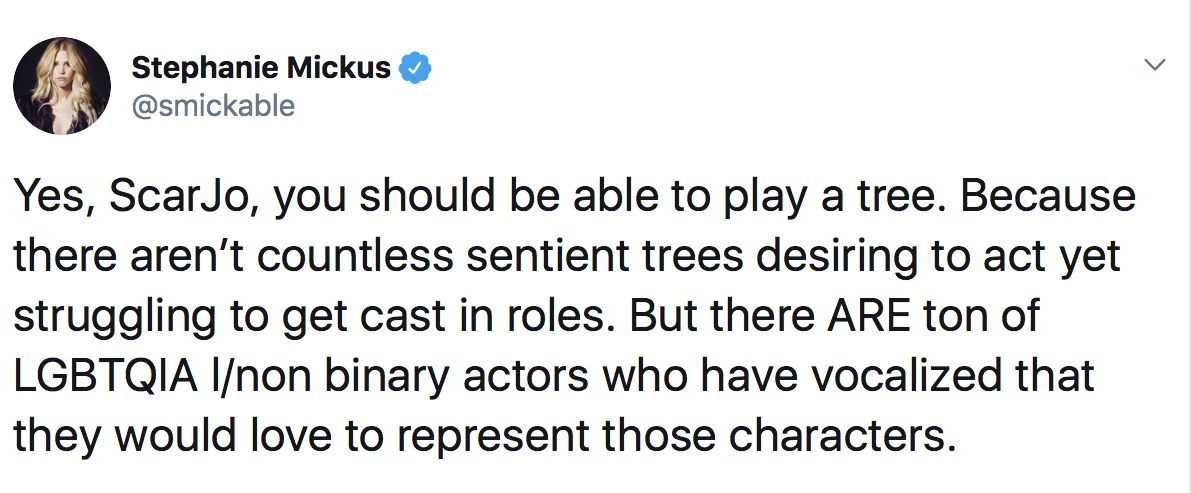Expand the tweet options chevron
1191x493 pixels.
(x=1154, y=65)
